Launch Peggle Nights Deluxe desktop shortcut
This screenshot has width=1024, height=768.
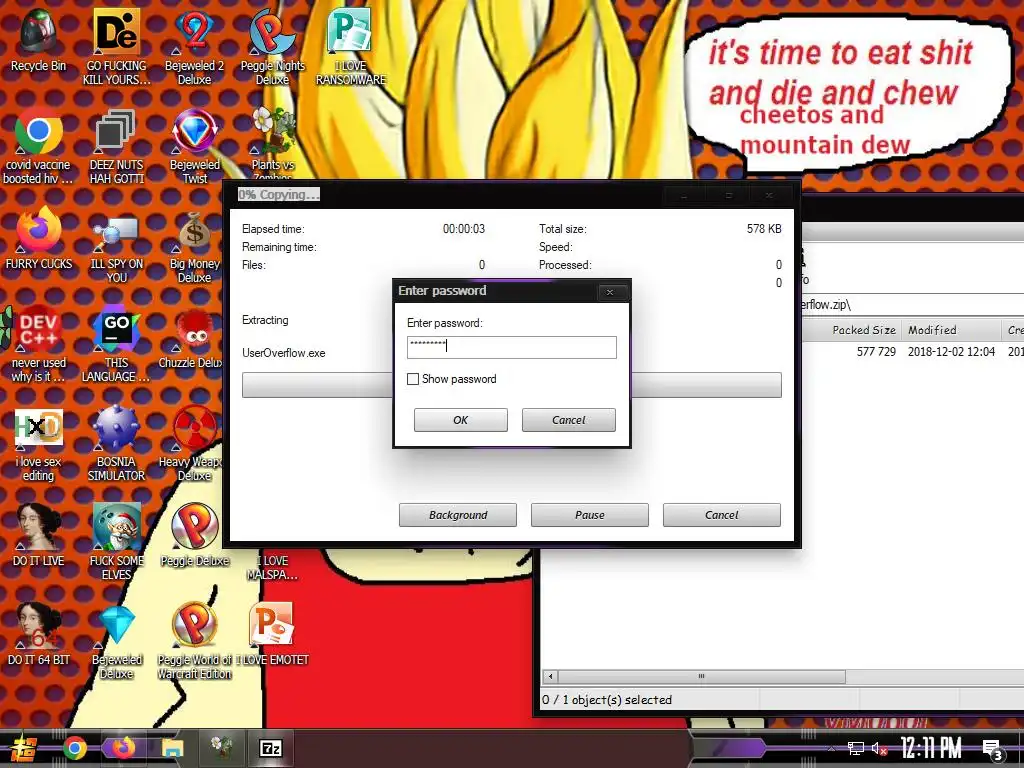click(272, 44)
